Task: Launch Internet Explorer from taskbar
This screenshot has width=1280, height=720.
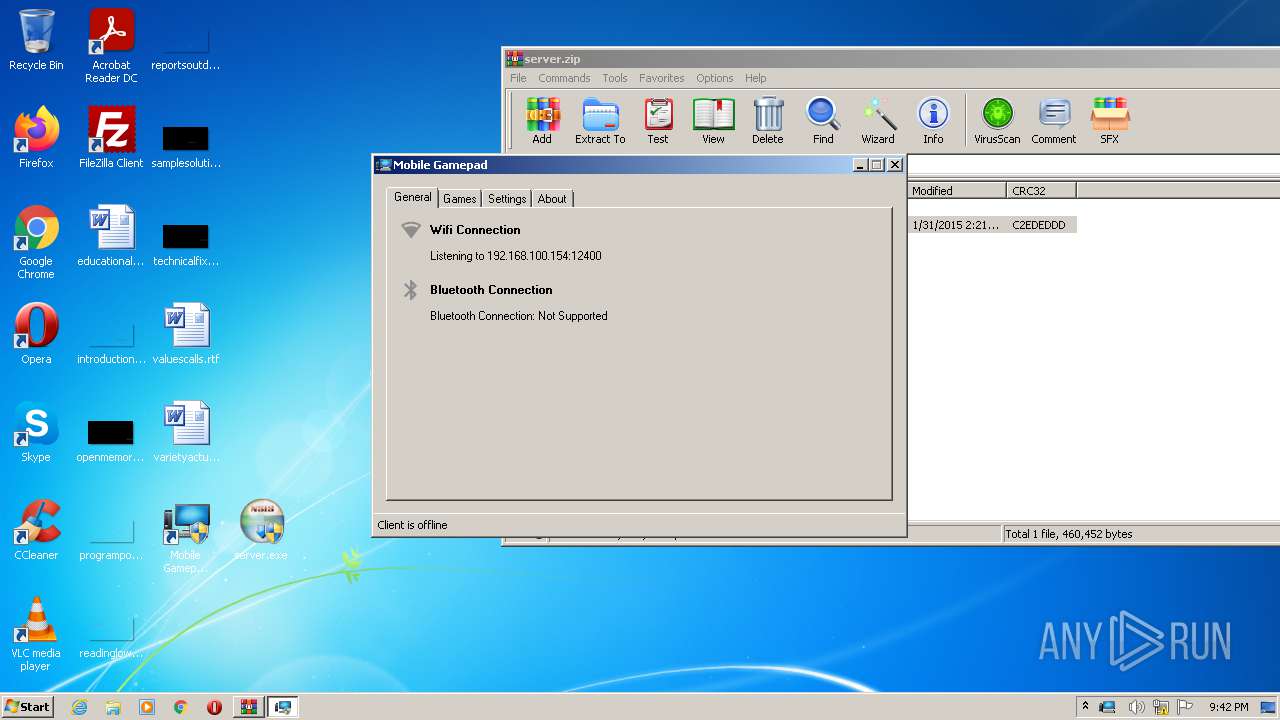Action: [x=79, y=707]
